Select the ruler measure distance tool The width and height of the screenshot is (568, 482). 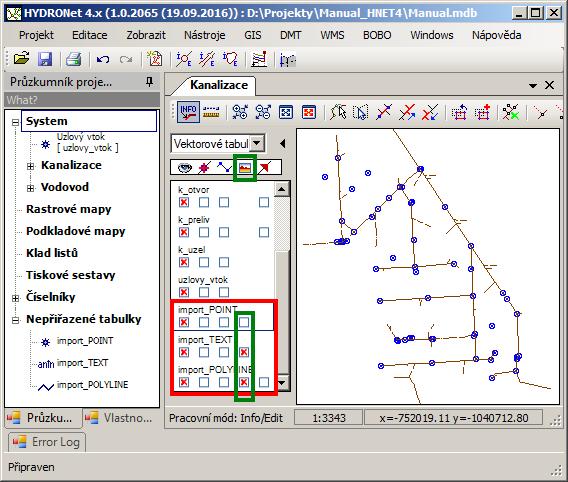click(x=211, y=112)
